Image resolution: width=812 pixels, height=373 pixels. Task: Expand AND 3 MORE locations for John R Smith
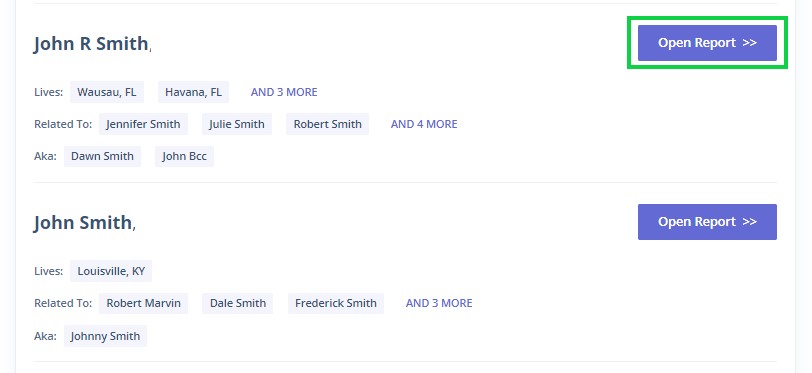click(284, 92)
